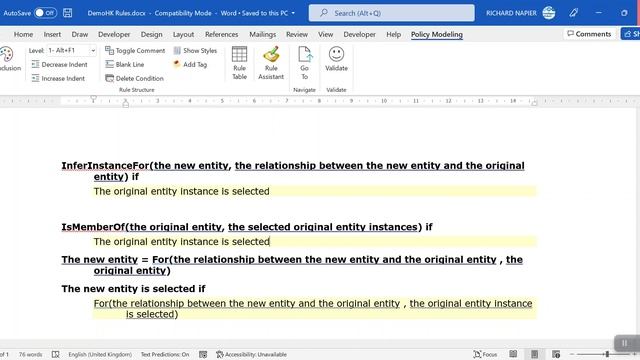Select the Policy Modeling tab

click(437, 35)
